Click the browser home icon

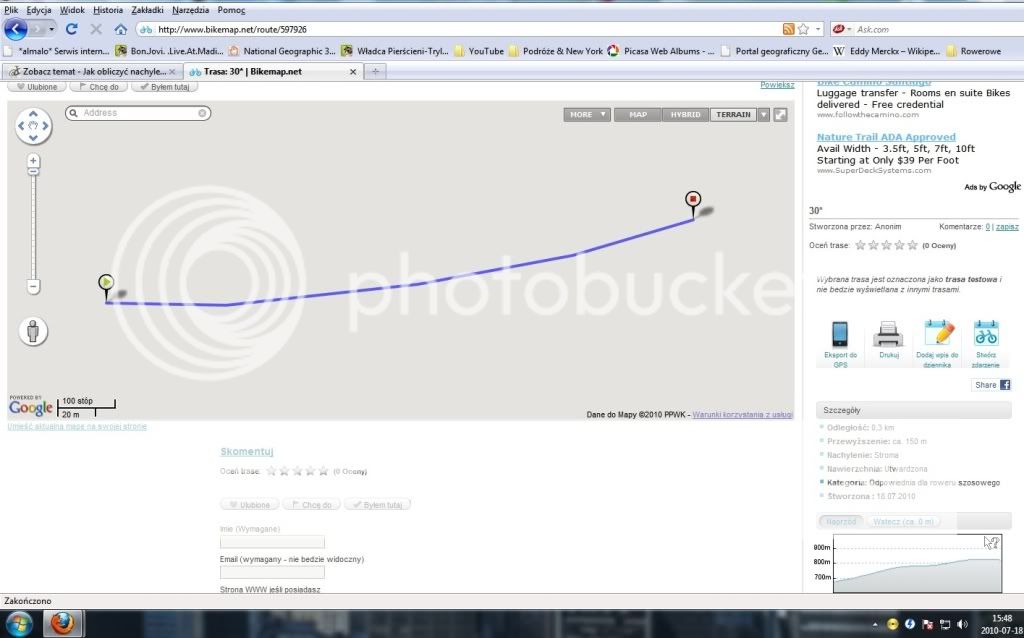[x=121, y=29]
